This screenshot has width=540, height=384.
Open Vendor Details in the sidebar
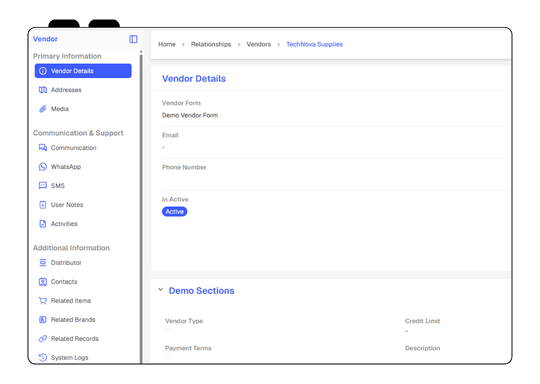click(83, 71)
